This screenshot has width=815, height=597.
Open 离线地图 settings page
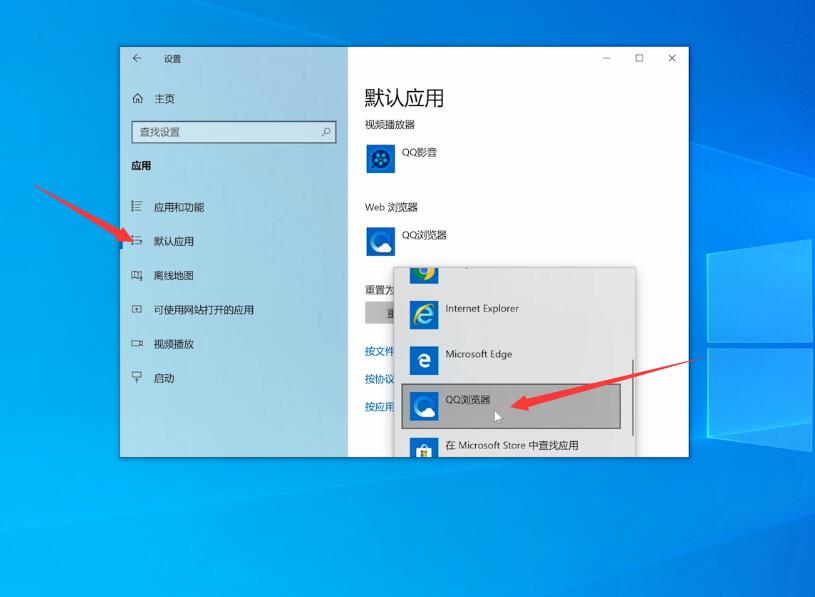[x=174, y=275]
